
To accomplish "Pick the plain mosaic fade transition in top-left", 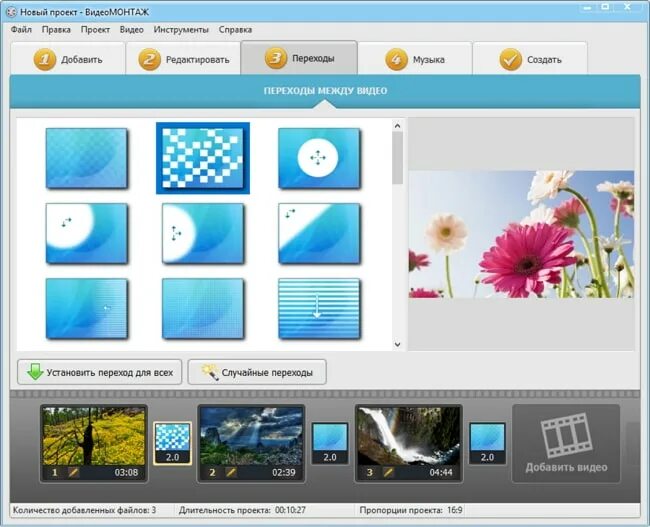I will tap(87, 158).
